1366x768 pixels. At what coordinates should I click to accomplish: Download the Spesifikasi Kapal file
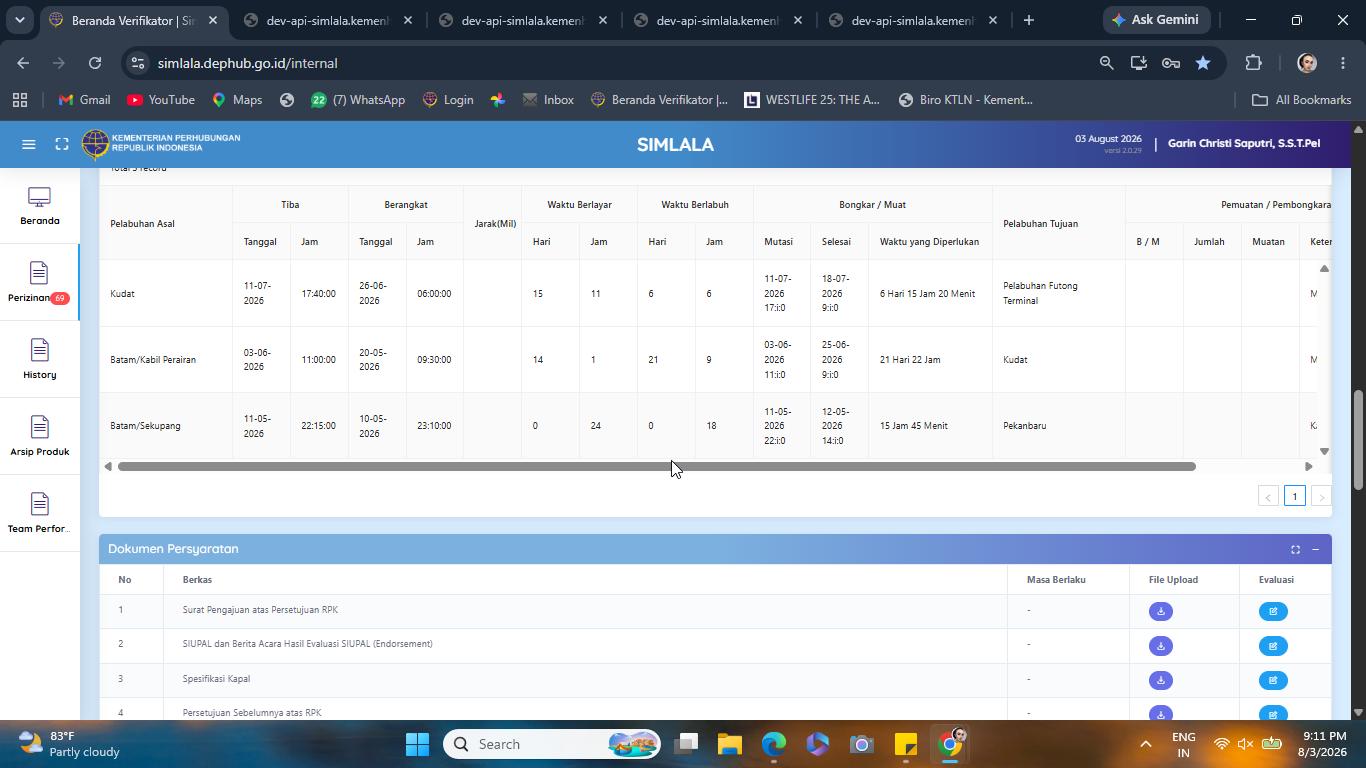(1160, 680)
